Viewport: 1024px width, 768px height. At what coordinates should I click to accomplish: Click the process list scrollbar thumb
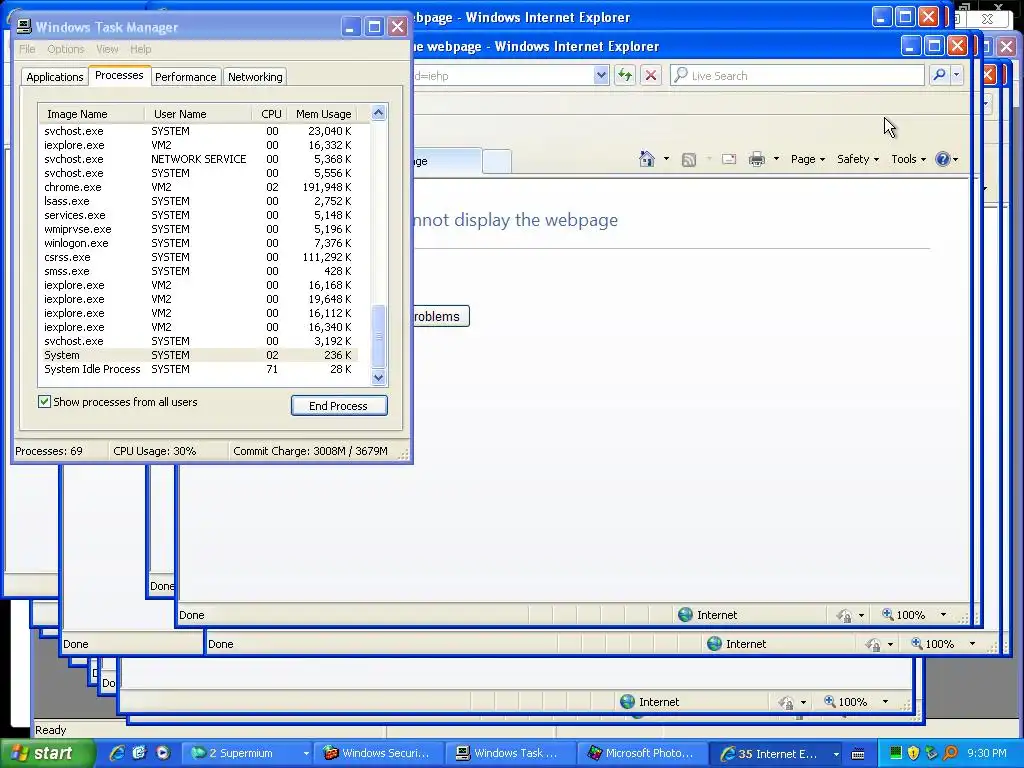click(x=378, y=336)
